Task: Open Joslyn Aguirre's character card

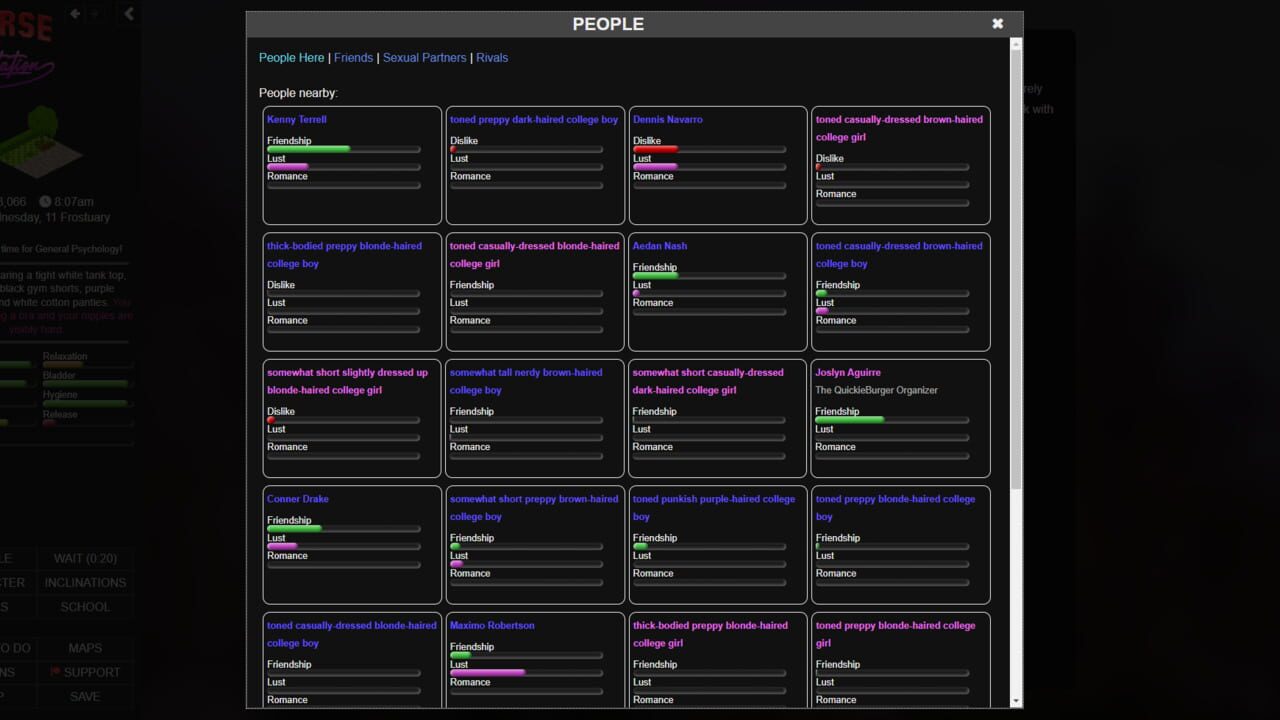Action: point(848,372)
